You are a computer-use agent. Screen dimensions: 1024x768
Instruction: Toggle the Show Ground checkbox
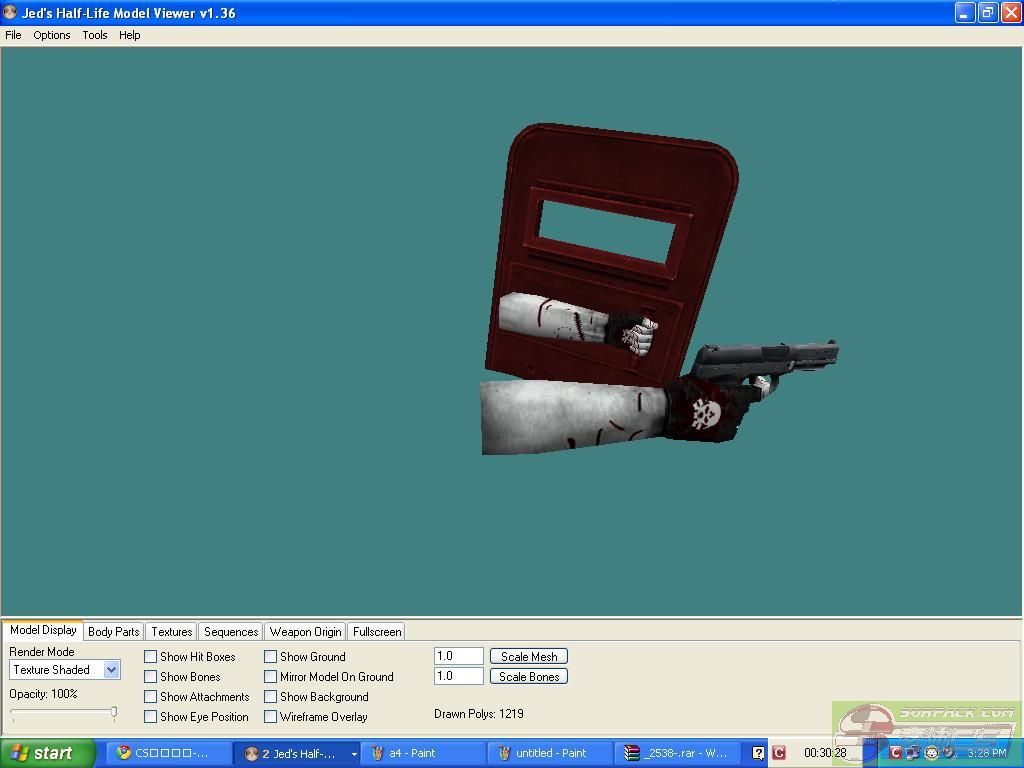coord(271,657)
